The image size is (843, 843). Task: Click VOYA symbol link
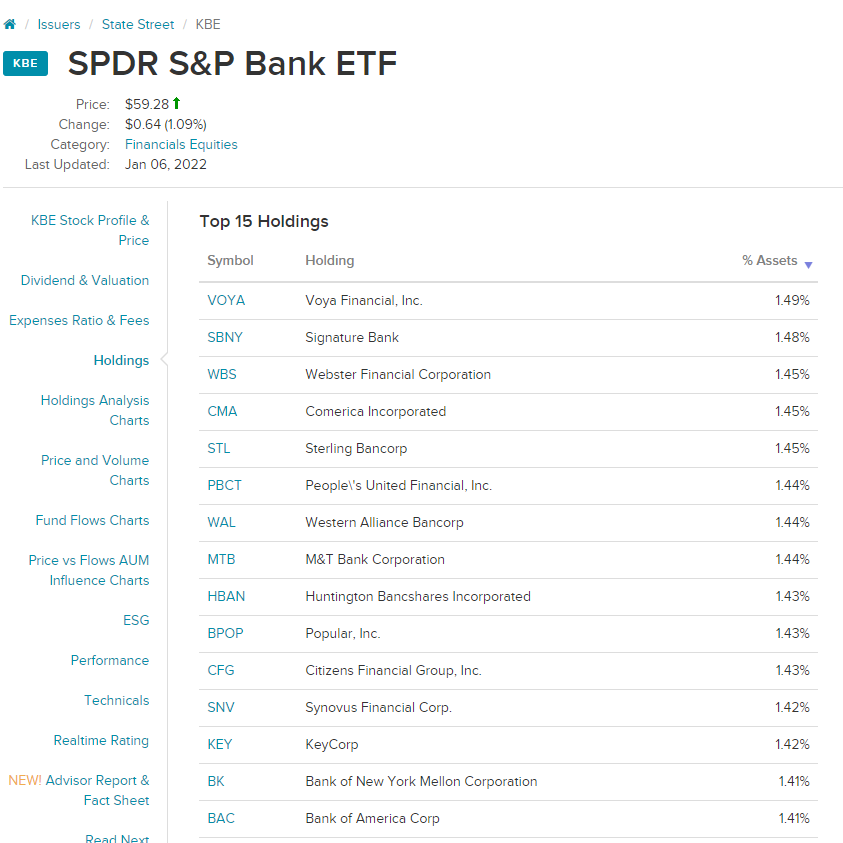click(x=226, y=300)
